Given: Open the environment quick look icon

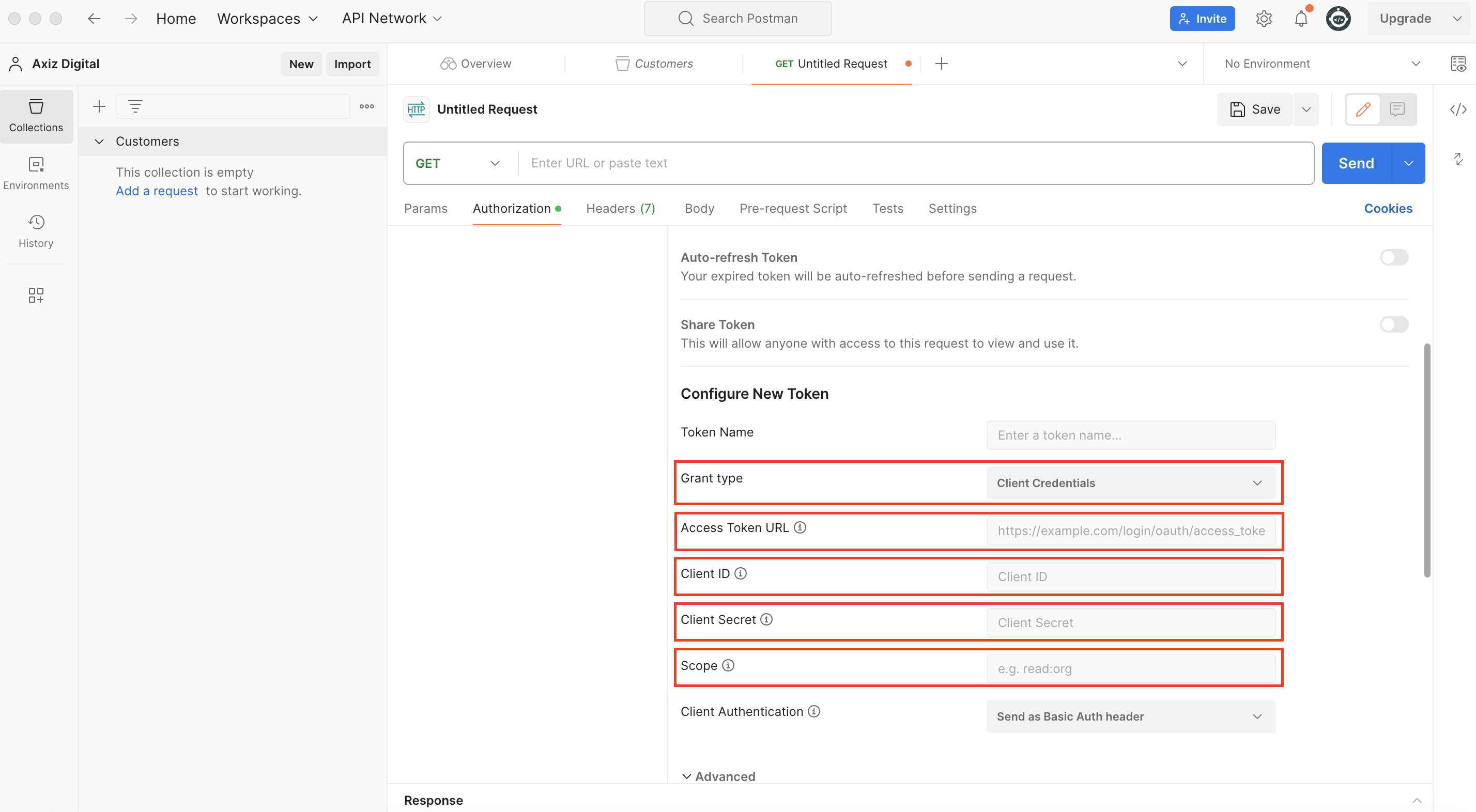Looking at the screenshot, I should [1458, 64].
